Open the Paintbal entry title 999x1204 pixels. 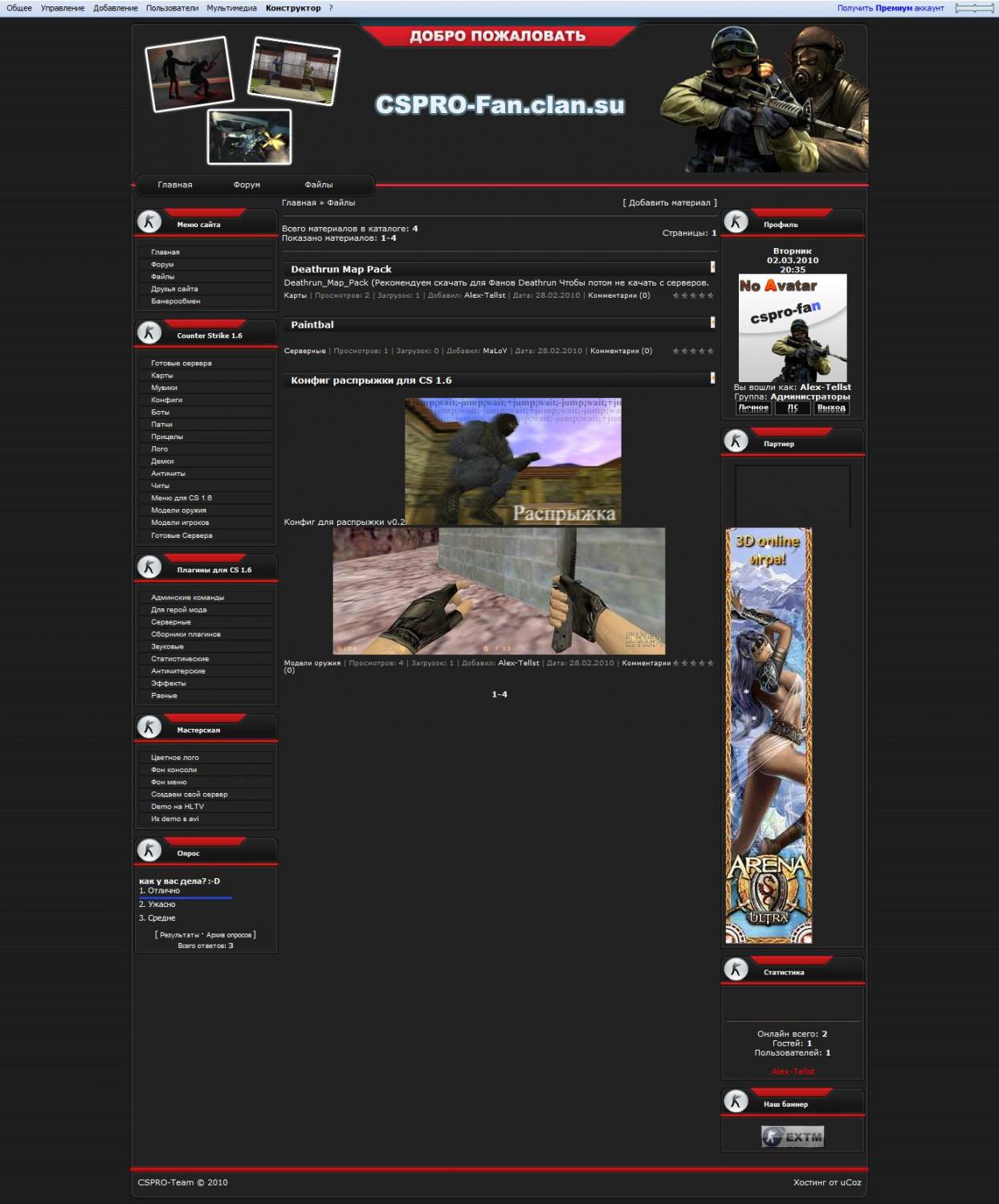[x=312, y=324]
